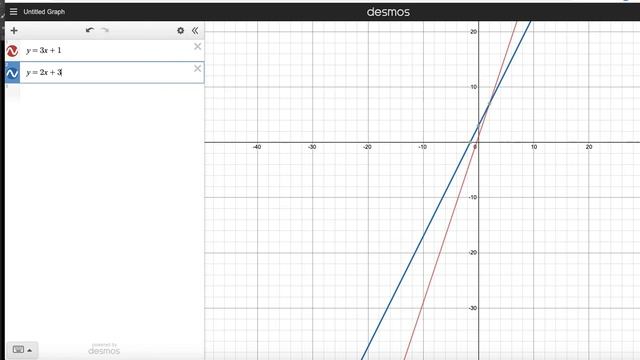Undo the last action

click(90, 30)
